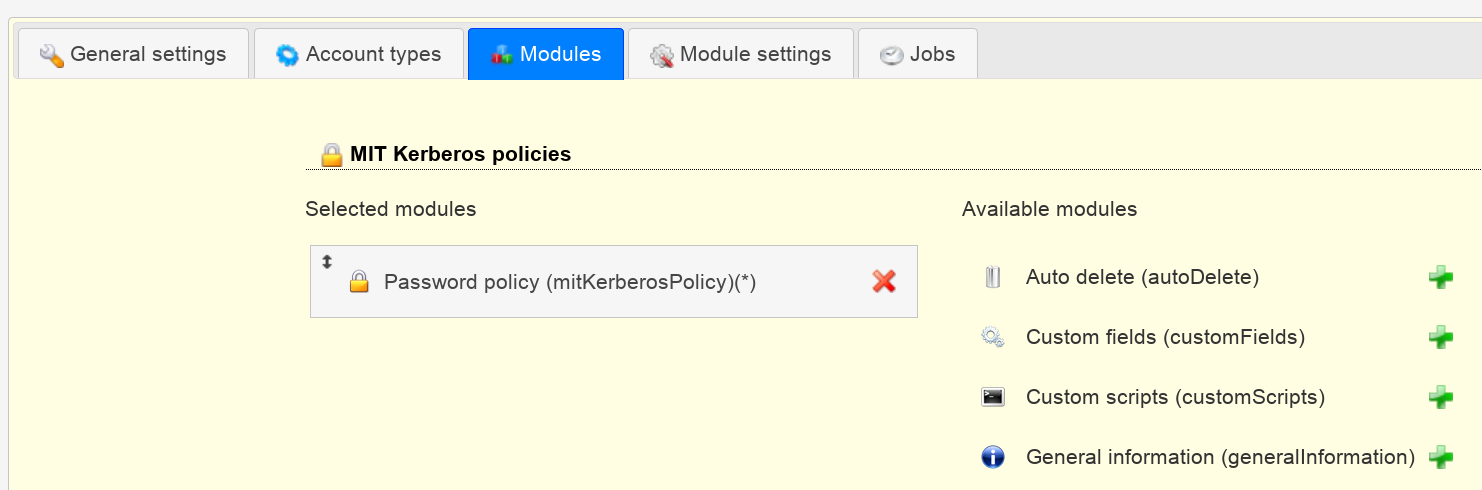The image size is (1482, 490).
Task: Click the MIT Kerberos policies lock icon
Action: [x=331, y=155]
